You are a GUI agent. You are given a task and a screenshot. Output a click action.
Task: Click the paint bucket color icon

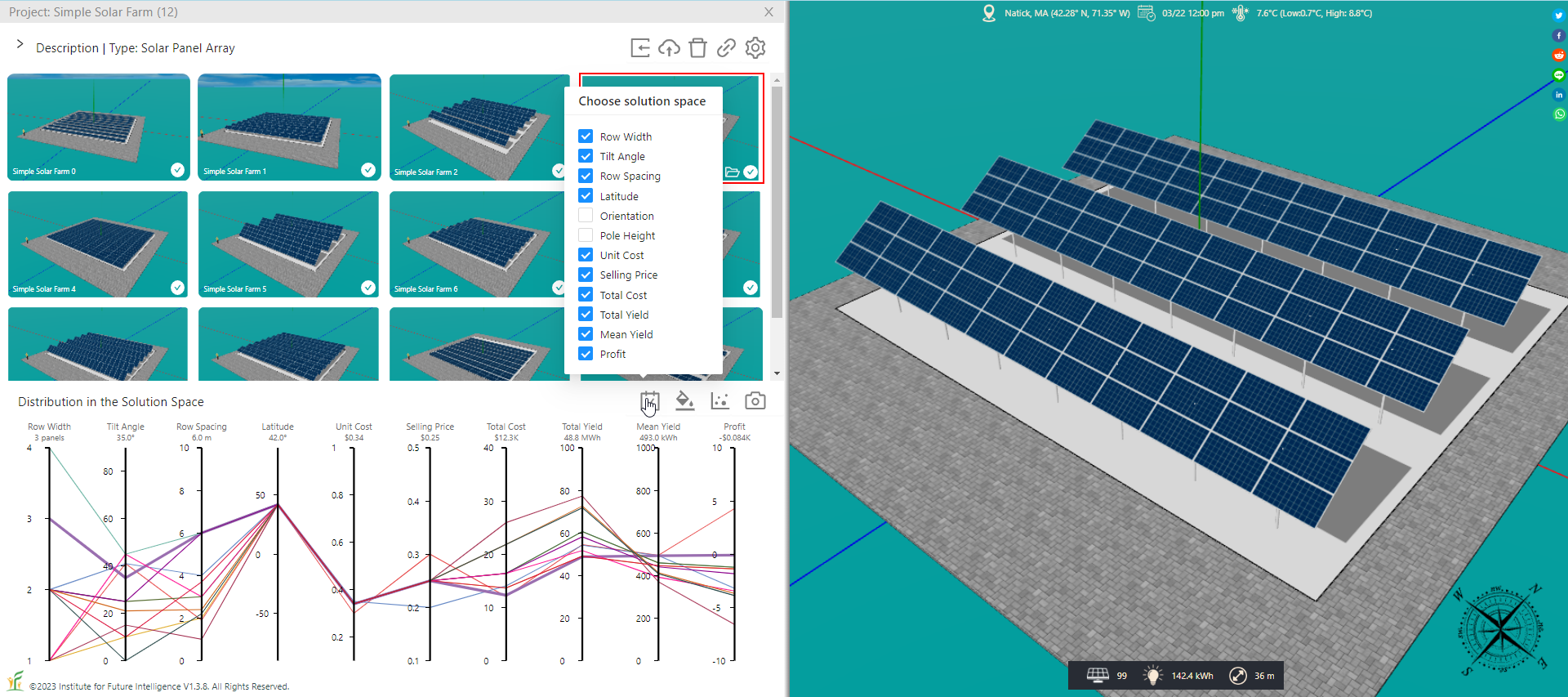click(x=684, y=400)
